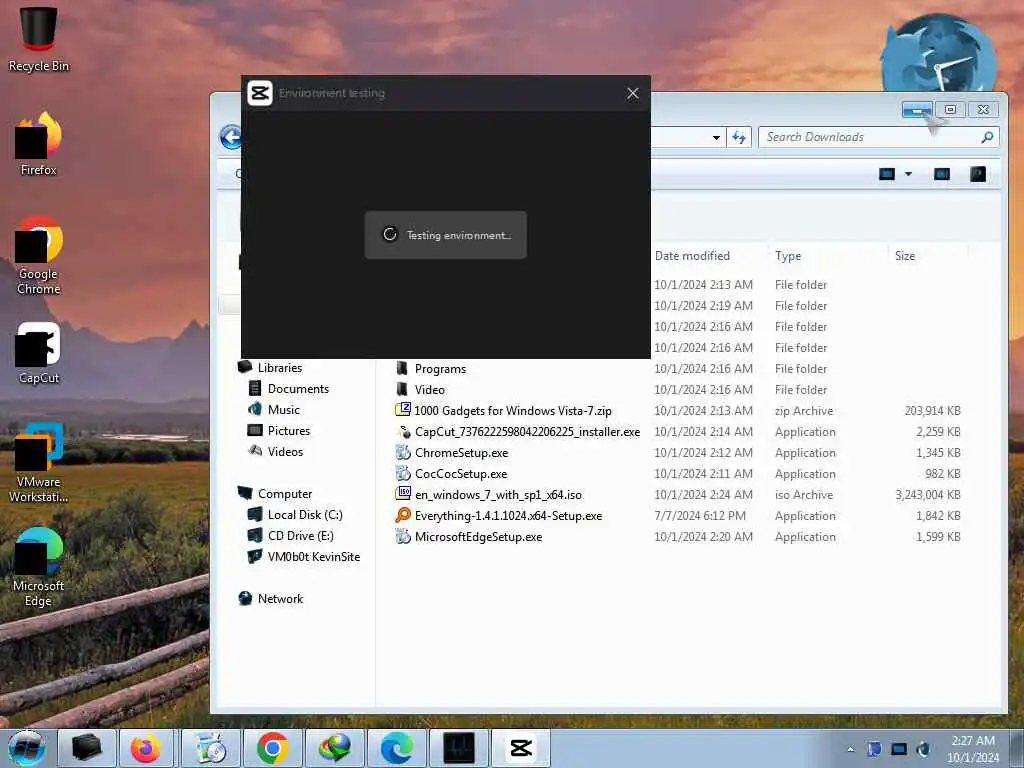Switch to CapCut taskbar button

[x=520, y=748]
